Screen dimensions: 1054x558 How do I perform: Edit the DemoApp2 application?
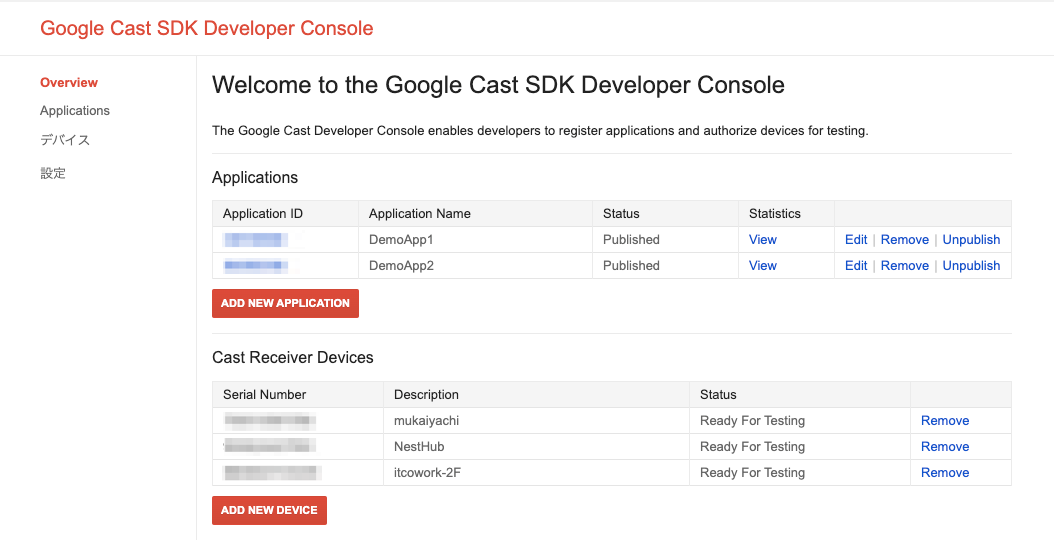click(856, 266)
